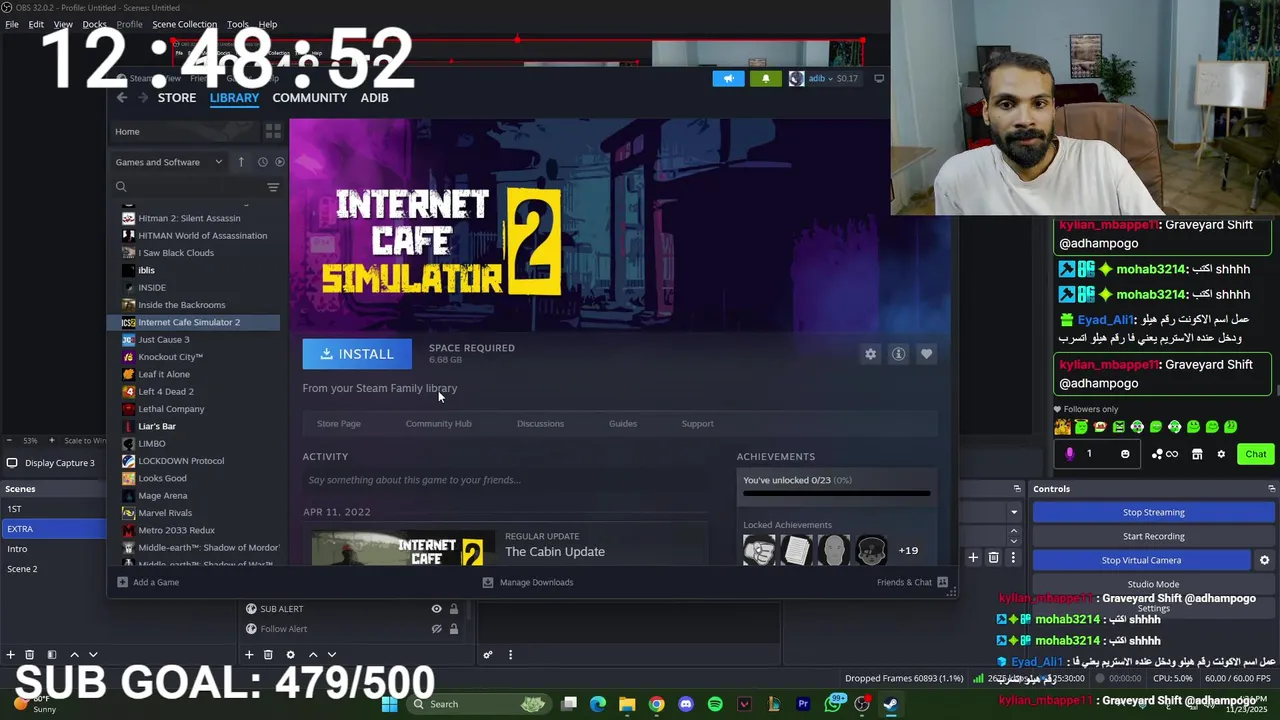Image resolution: width=1280 pixels, height=720 pixels.
Task: Add a new source with plus icon
Action: coord(249,655)
